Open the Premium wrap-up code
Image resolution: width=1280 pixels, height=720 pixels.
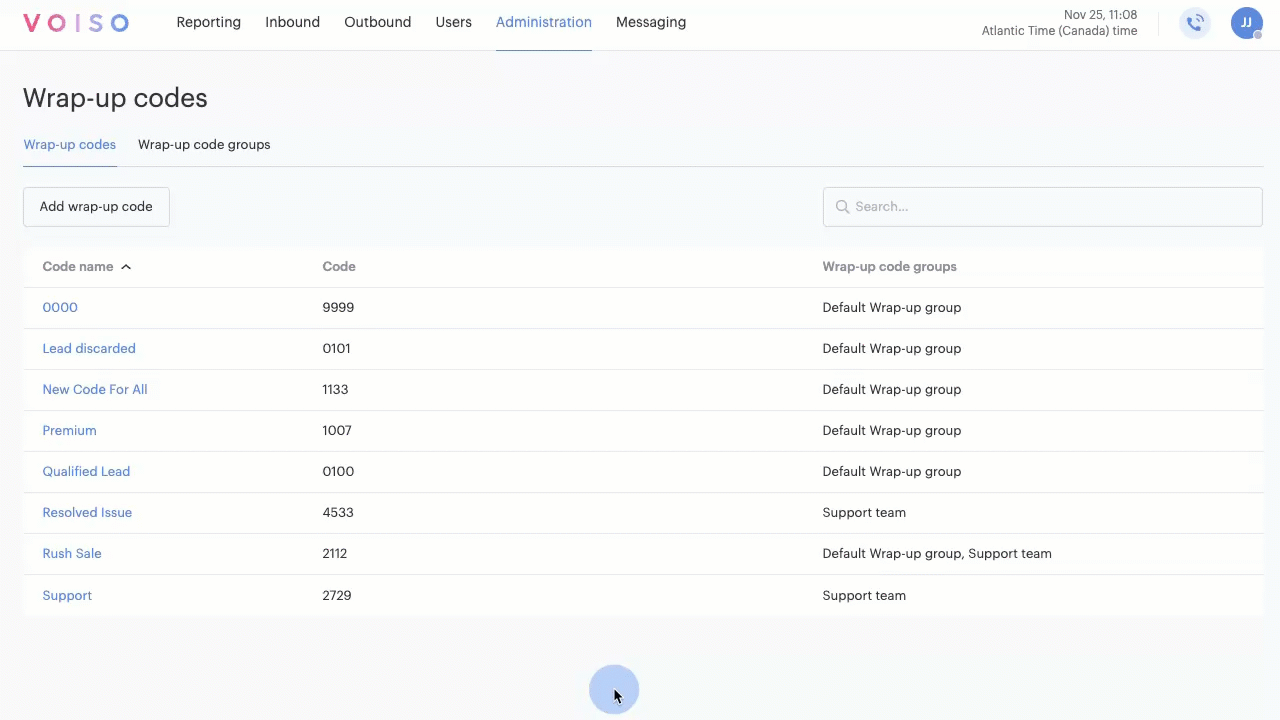(69, 431)
